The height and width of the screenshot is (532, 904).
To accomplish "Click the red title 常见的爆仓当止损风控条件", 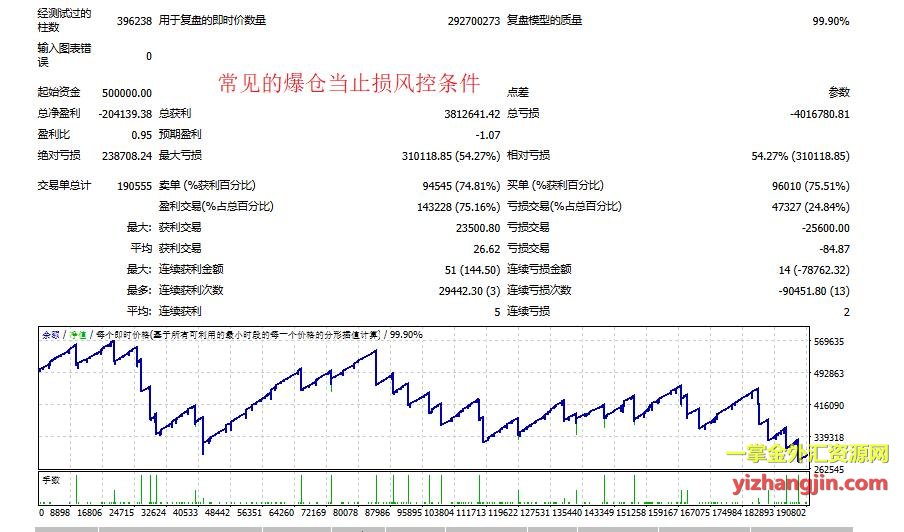I will (x=348, y=83).
